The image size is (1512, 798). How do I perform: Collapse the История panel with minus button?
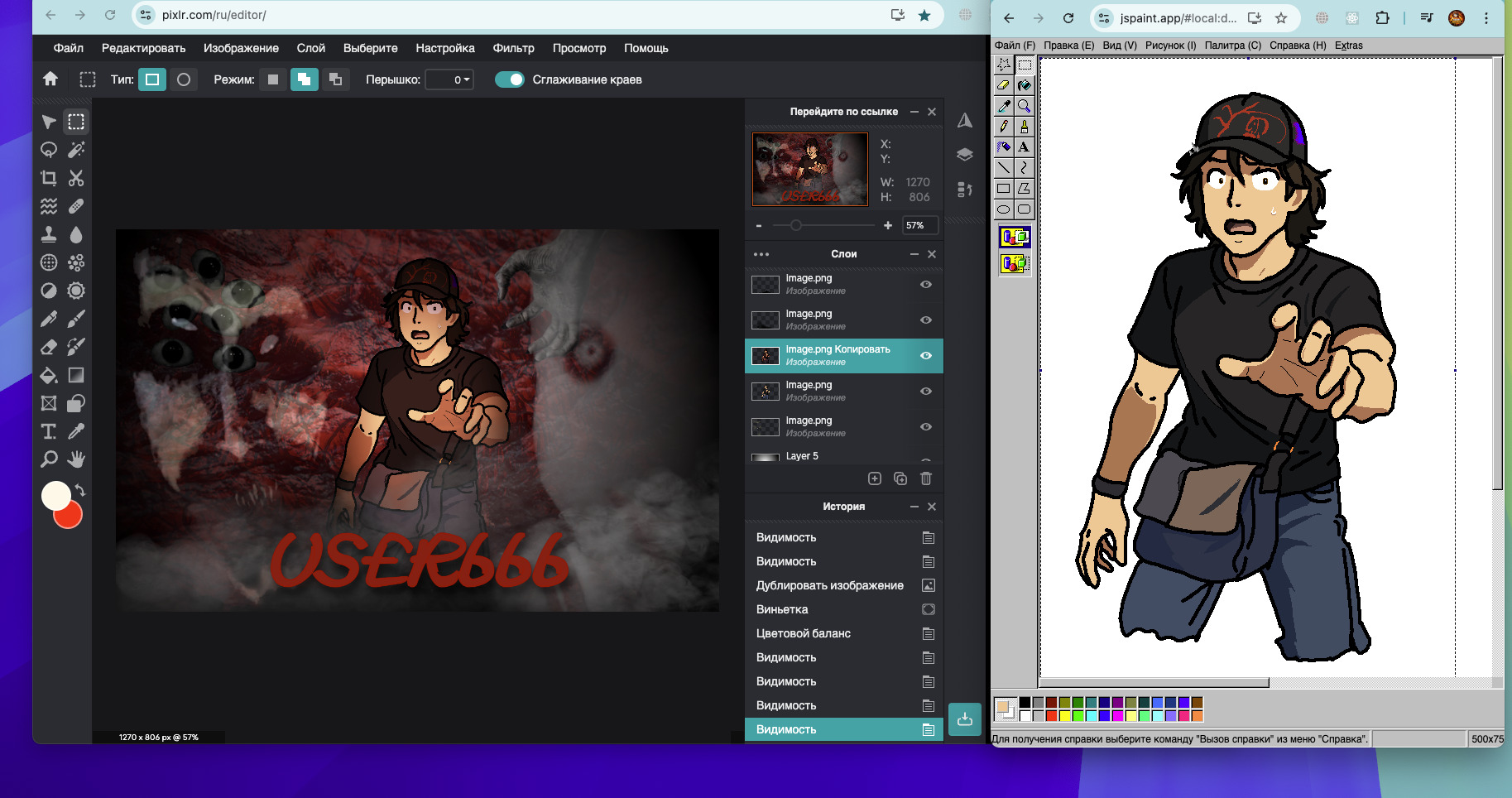pos(914,507)
